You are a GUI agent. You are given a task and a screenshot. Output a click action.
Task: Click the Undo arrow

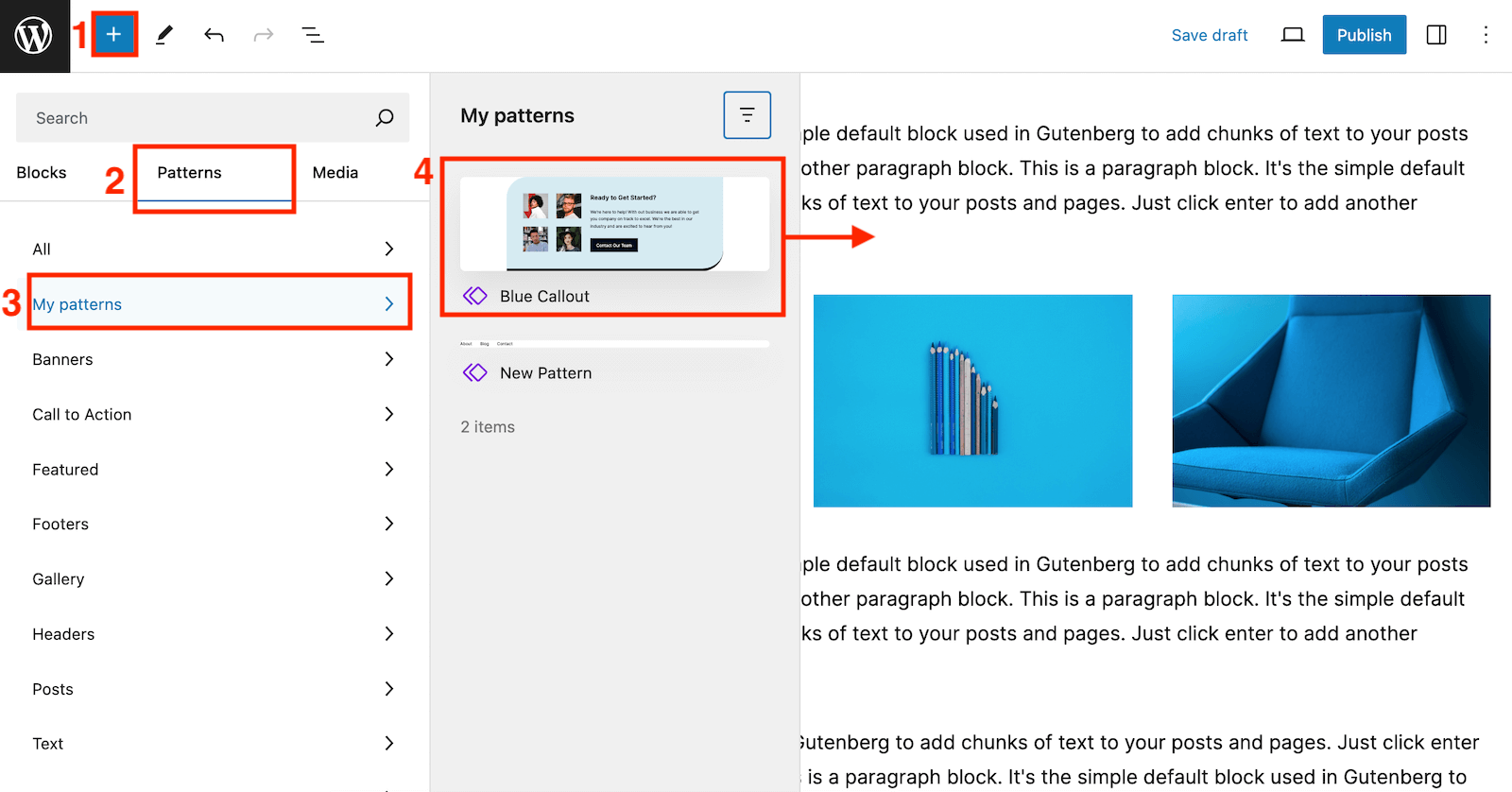pyautogui.click(x=214, y=35)
